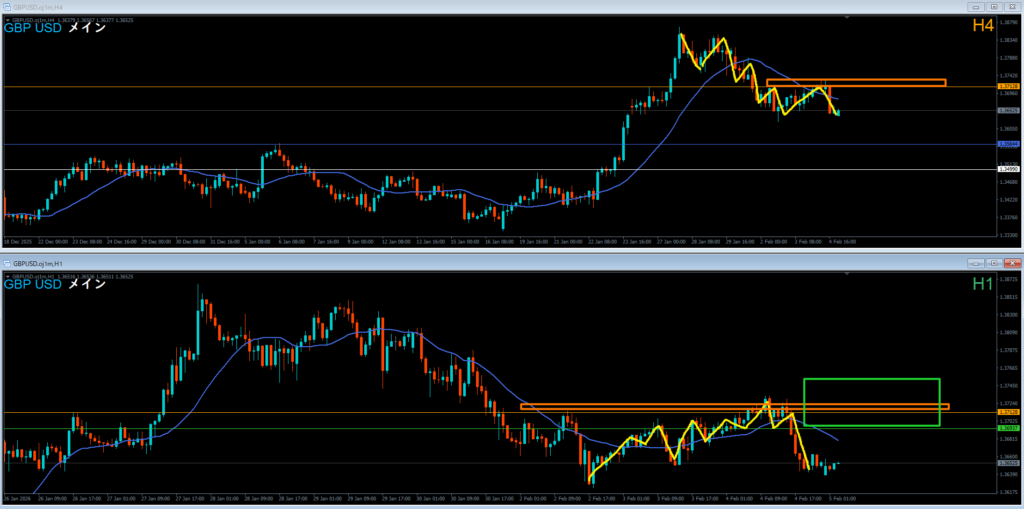This screenshot has height=509, width=1024.
Task: Click the H4 chart window title bar icon
Action: 7,5
